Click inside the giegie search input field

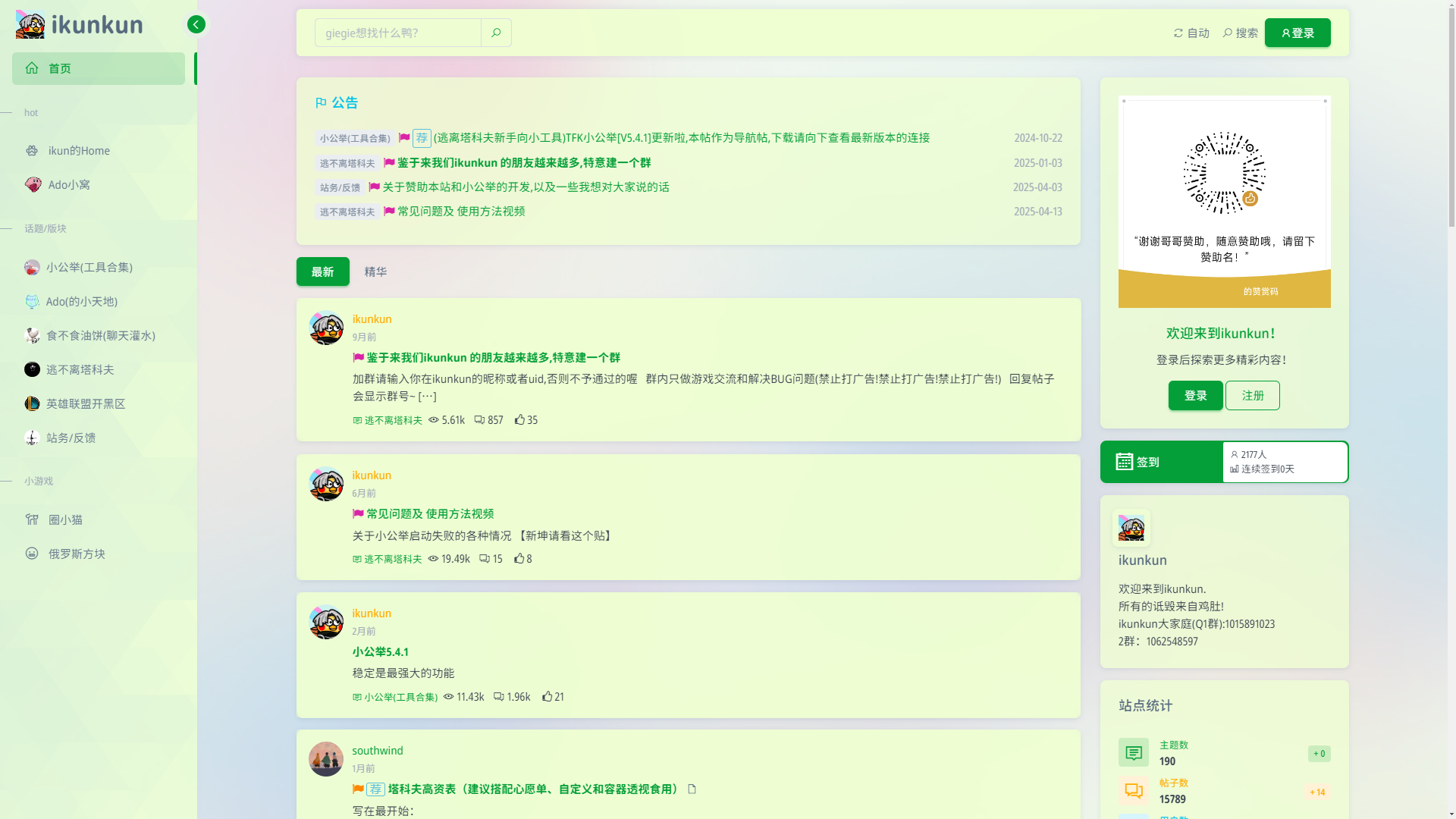coord(397,33)
